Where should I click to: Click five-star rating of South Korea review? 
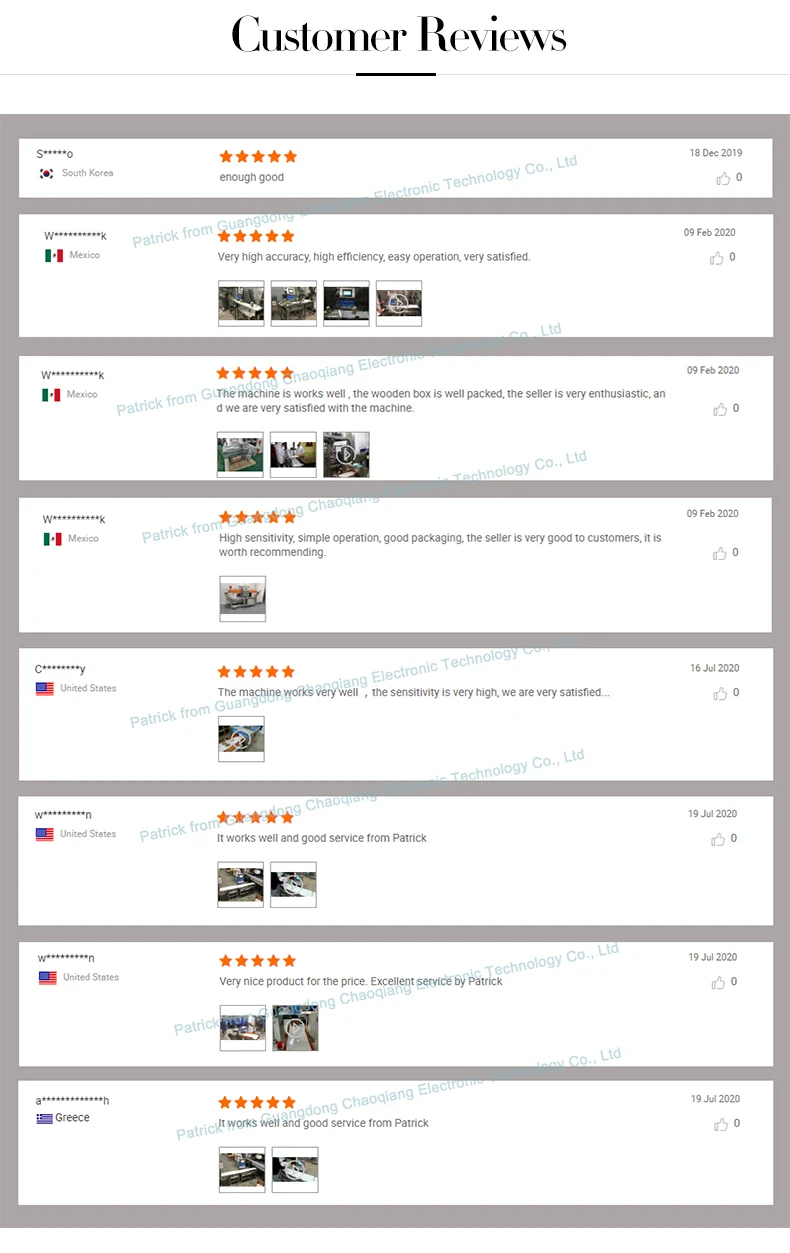point(258,156)
